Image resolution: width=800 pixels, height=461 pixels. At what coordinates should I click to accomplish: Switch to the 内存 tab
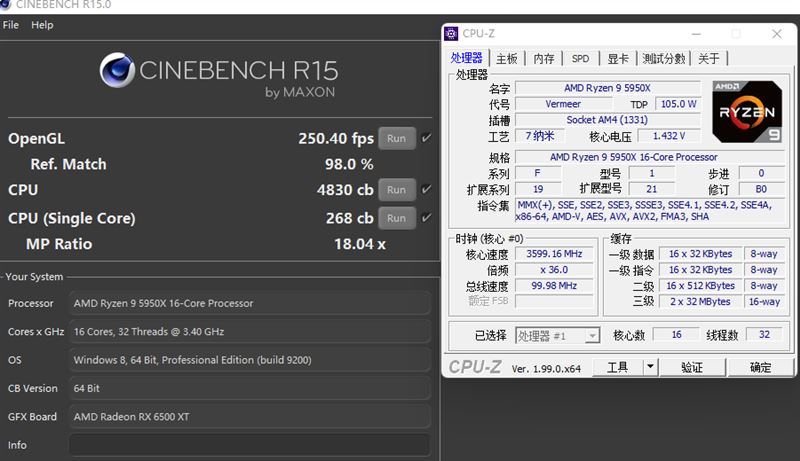click(544, 59)
